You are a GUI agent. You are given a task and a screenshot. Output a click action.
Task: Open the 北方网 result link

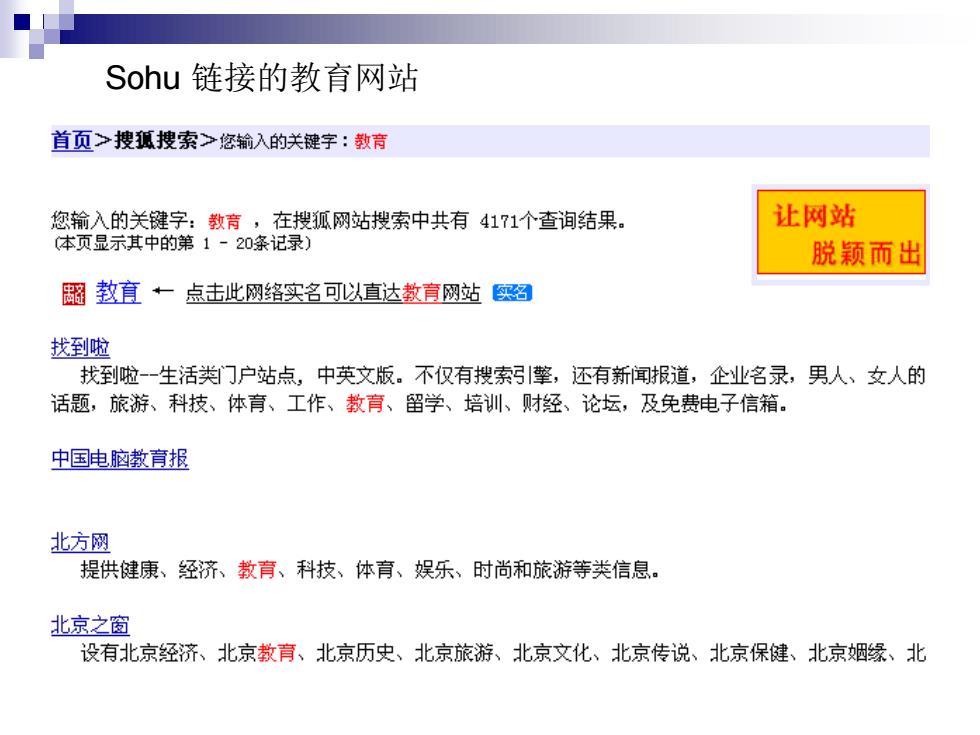tap(80, 542)
